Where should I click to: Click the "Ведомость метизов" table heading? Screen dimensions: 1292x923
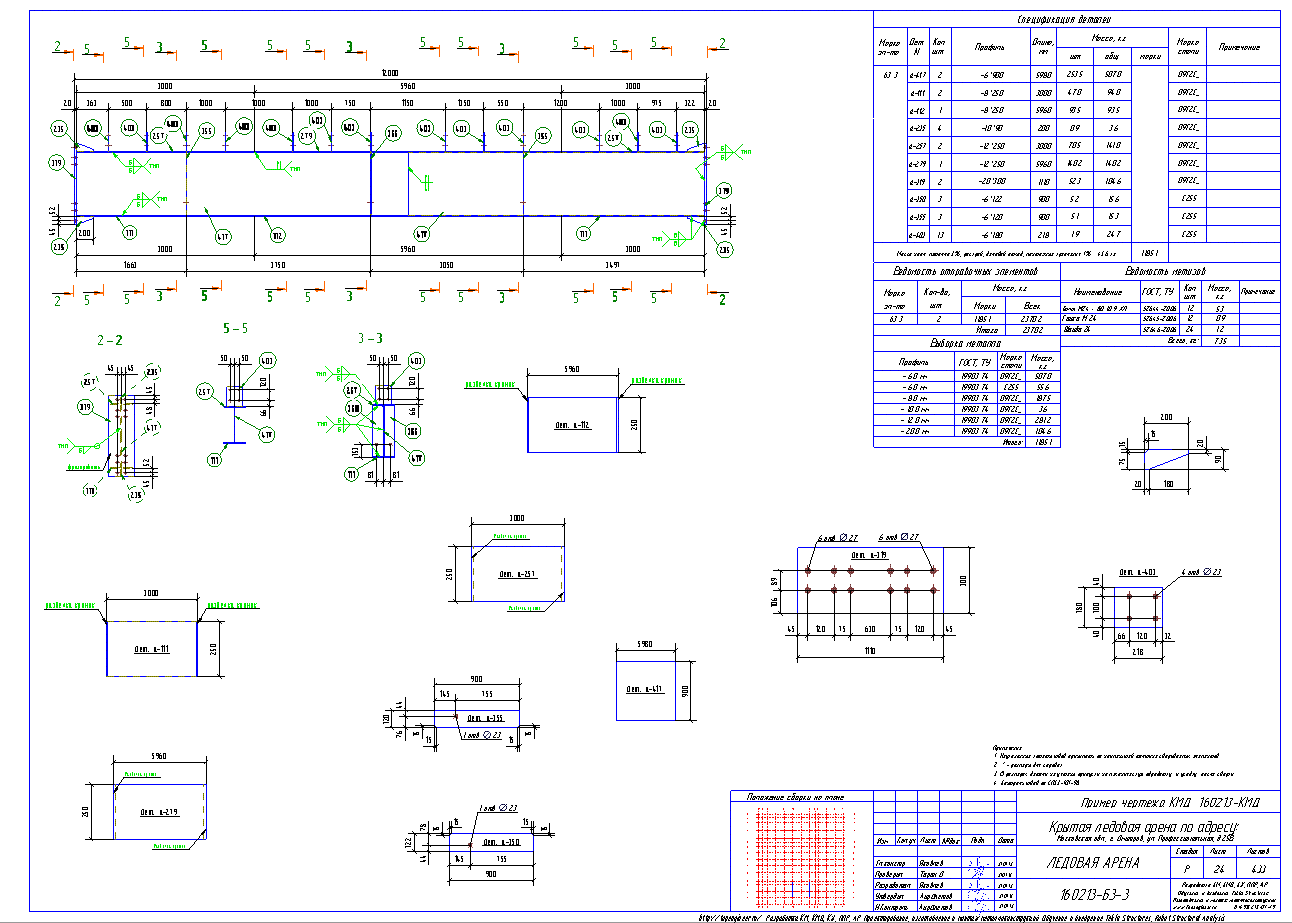pyautogui.click(x=1165, y=271)
